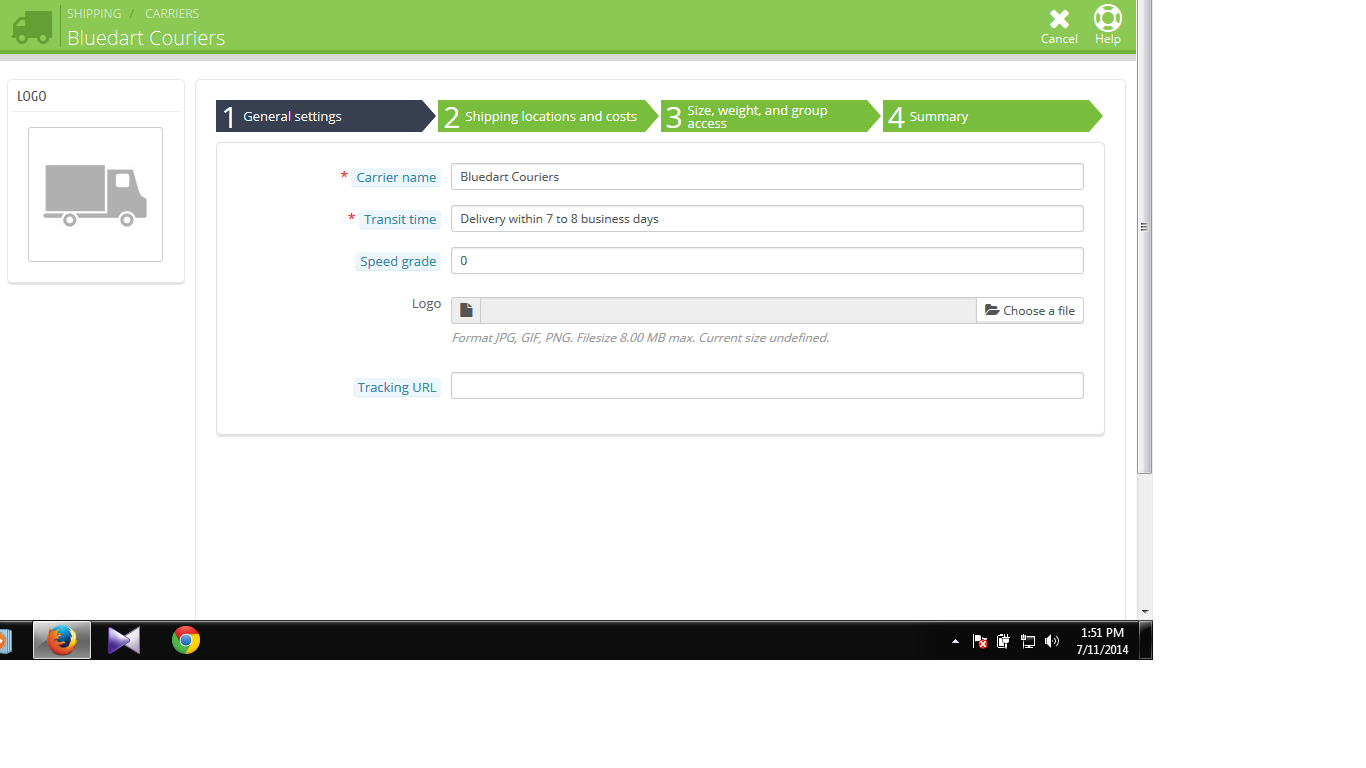
Task: Click the volume speaker tray icon
Action: [x=1051, y=641]
